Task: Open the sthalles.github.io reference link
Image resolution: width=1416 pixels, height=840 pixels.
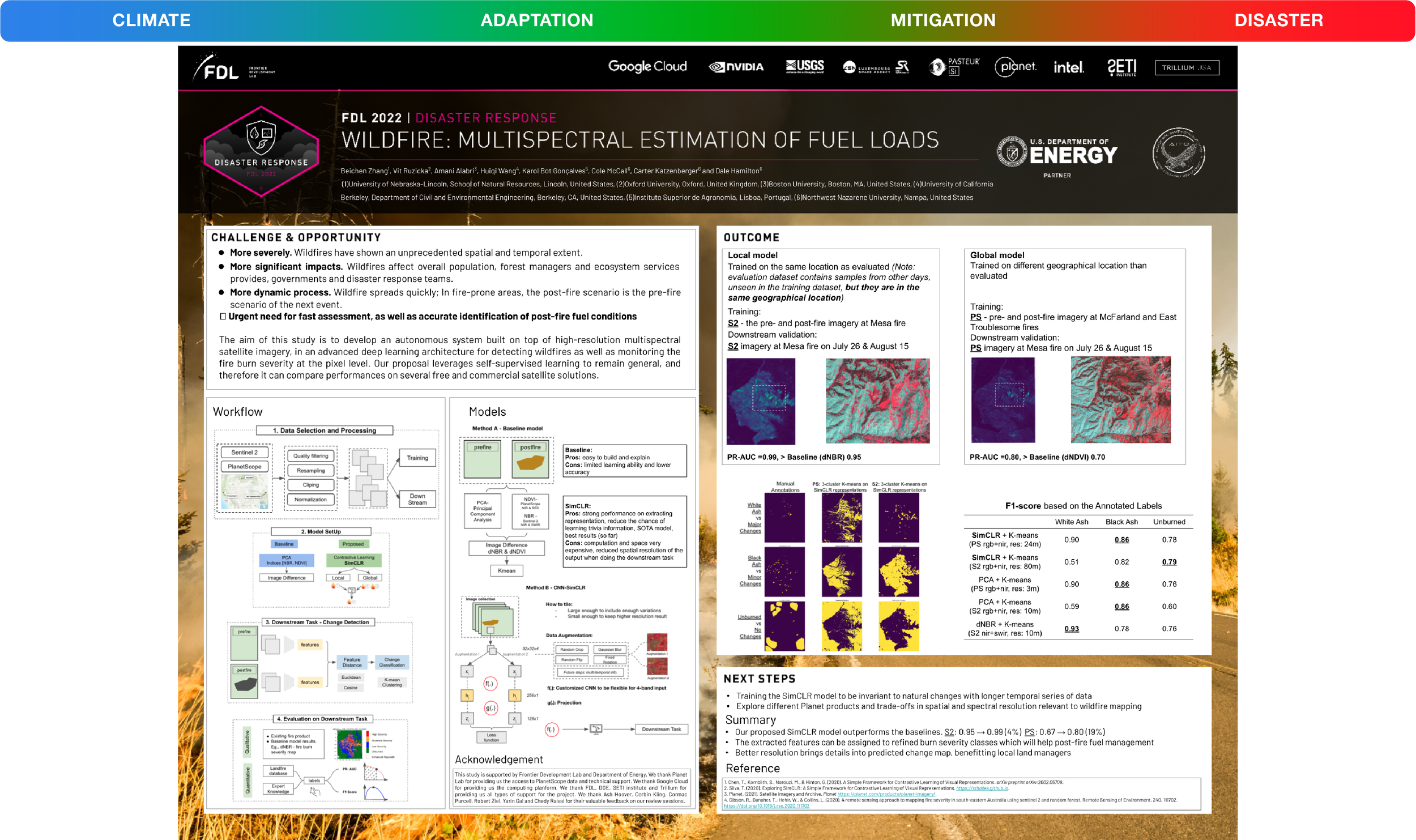Action: tap(982, 788)
